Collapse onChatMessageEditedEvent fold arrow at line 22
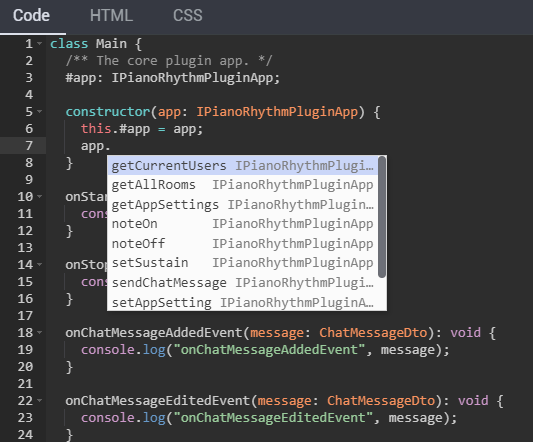The image size is (533, 442). (40, 401)
